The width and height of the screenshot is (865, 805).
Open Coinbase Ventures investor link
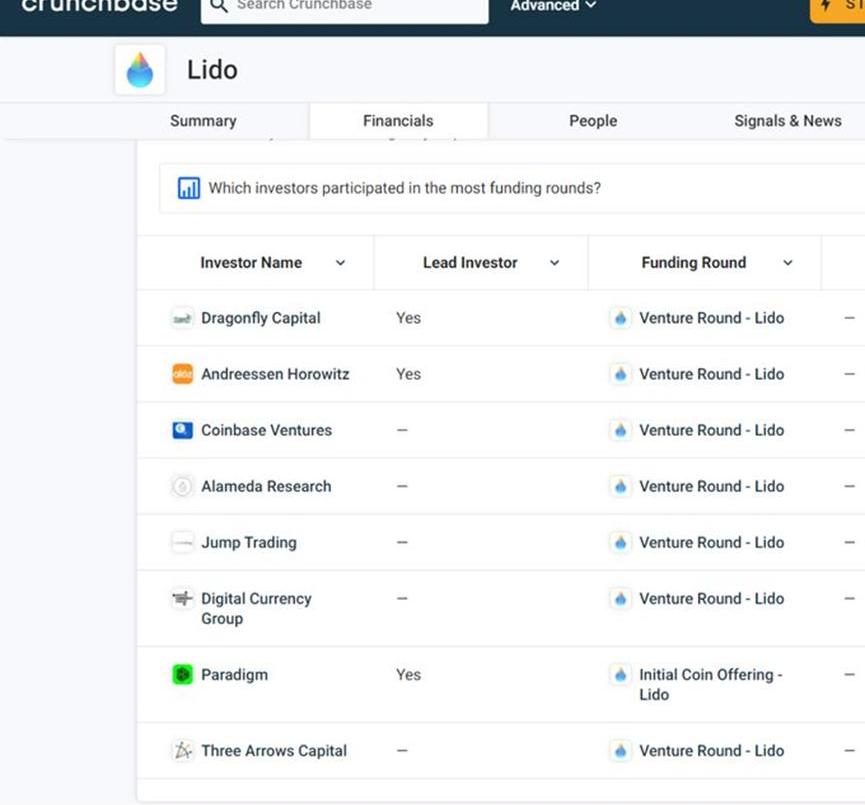point(266,430)
